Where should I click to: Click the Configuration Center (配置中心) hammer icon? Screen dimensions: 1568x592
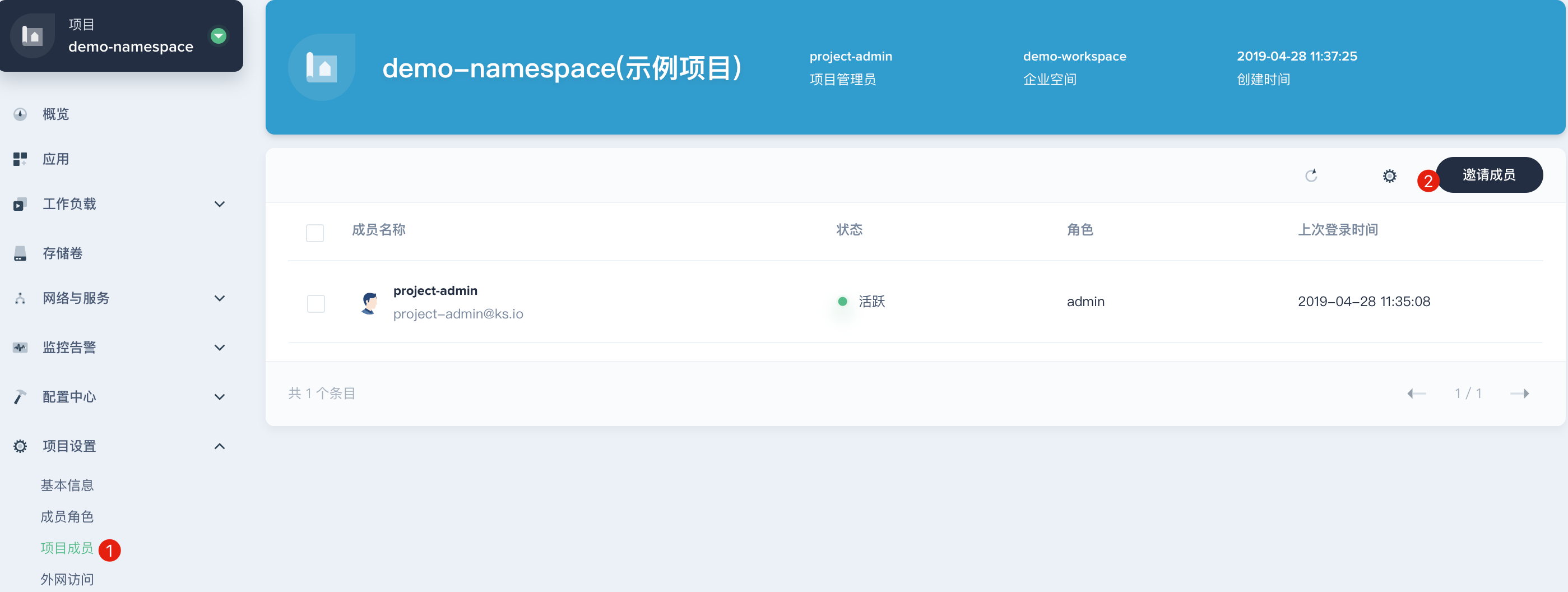click(x=20, y=397)
